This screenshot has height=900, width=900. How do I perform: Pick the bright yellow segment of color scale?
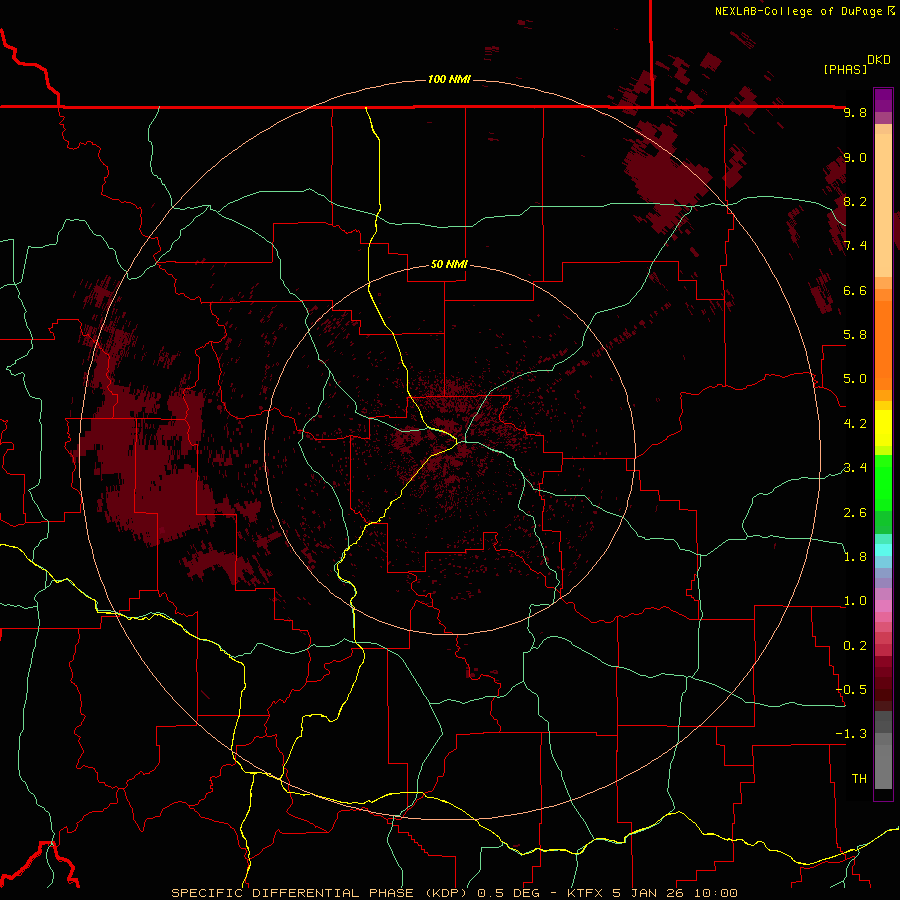point(883,428)
